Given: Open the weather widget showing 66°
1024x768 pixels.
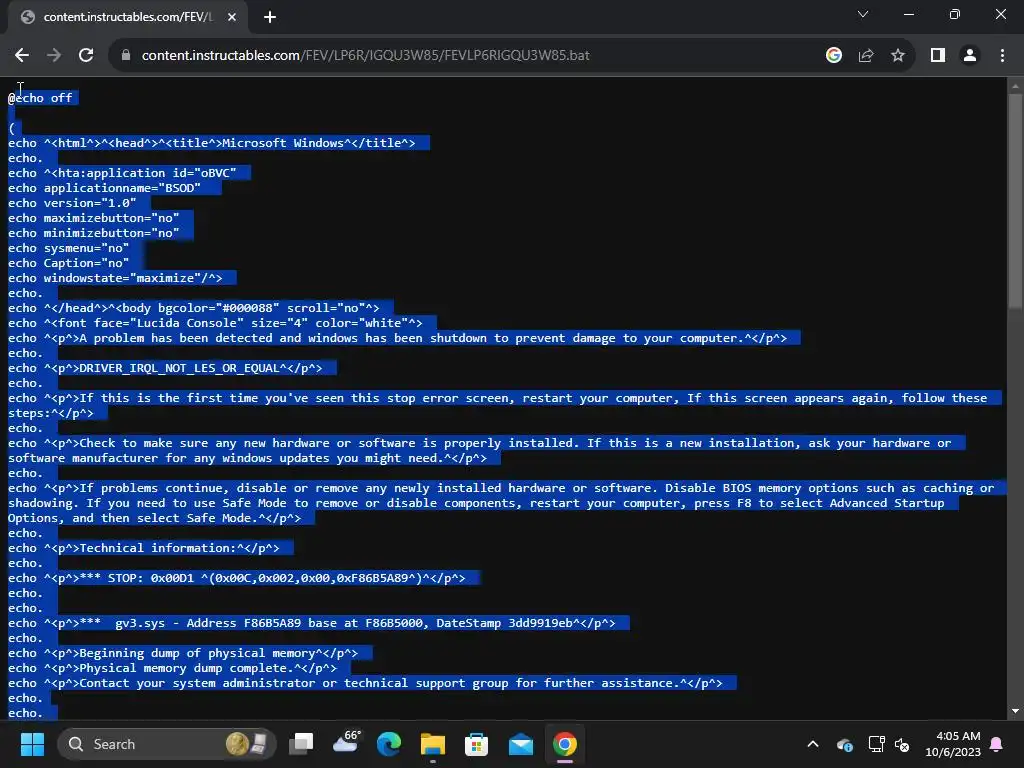Looking at the screenshot, I should (346, 743).
